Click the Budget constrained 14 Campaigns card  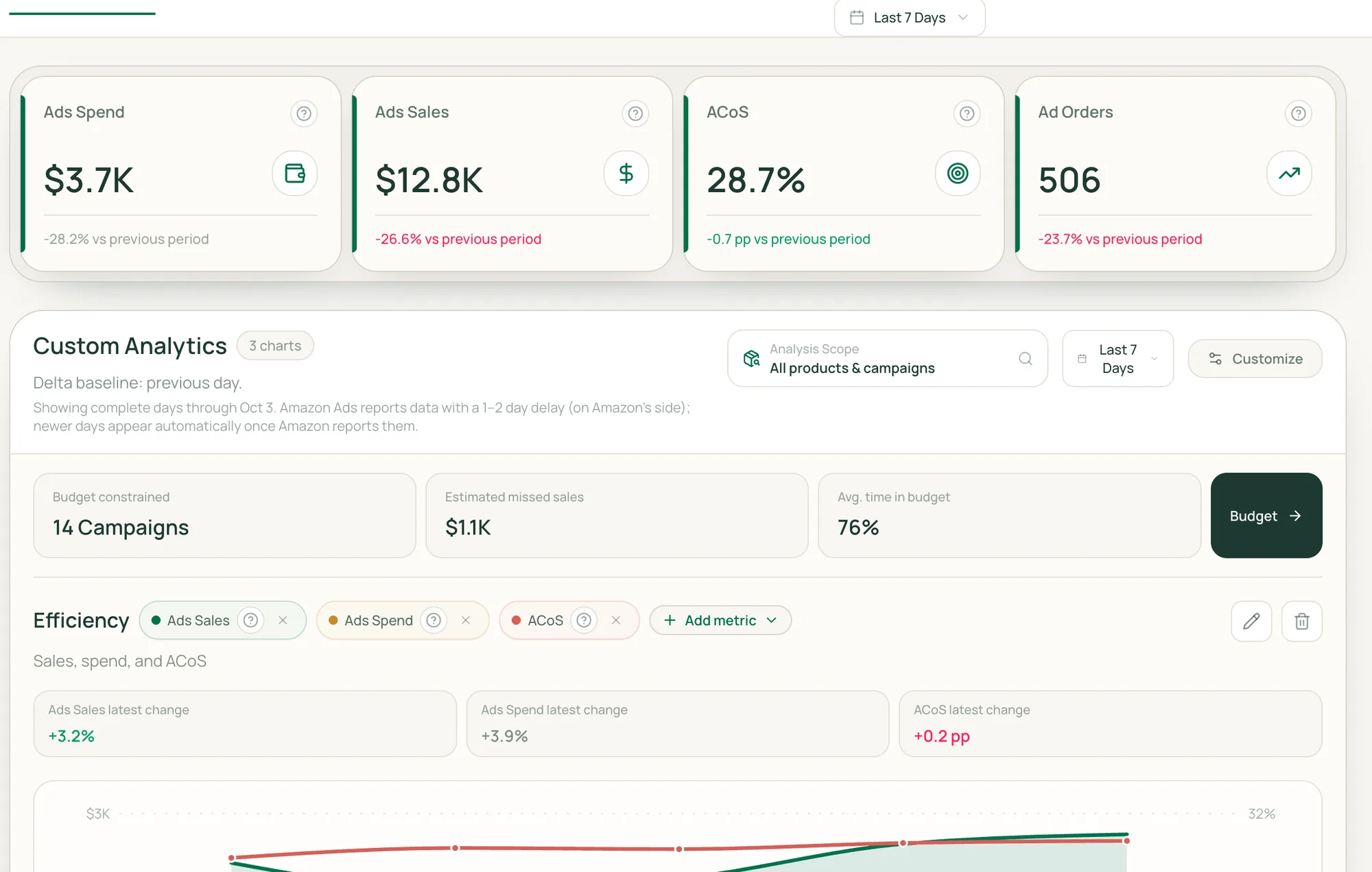(x=225, y=515)
